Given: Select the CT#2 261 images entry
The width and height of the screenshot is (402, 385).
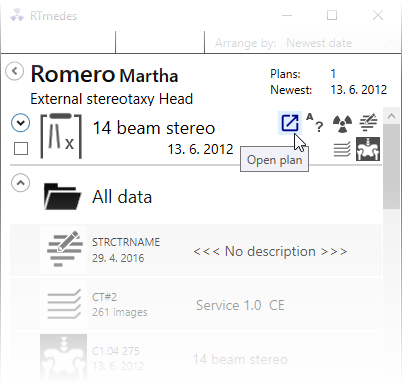Looking at the screenshot, I should coord(196,305).
